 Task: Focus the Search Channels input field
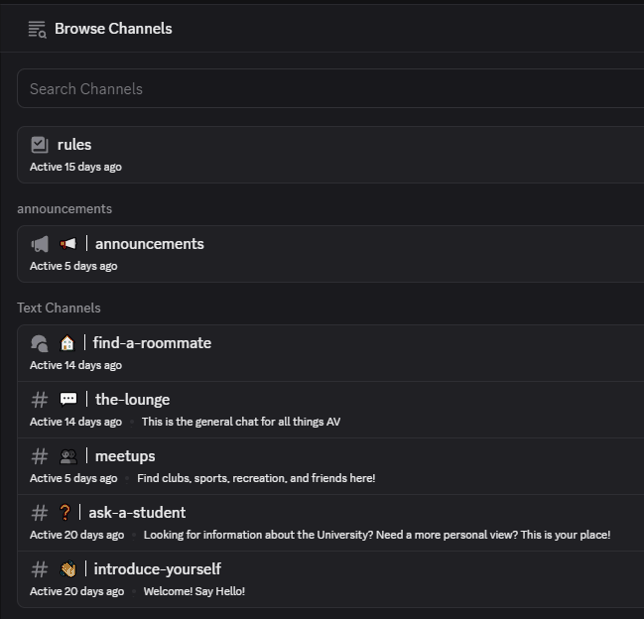pyautogui.click(x=330, y=88)
